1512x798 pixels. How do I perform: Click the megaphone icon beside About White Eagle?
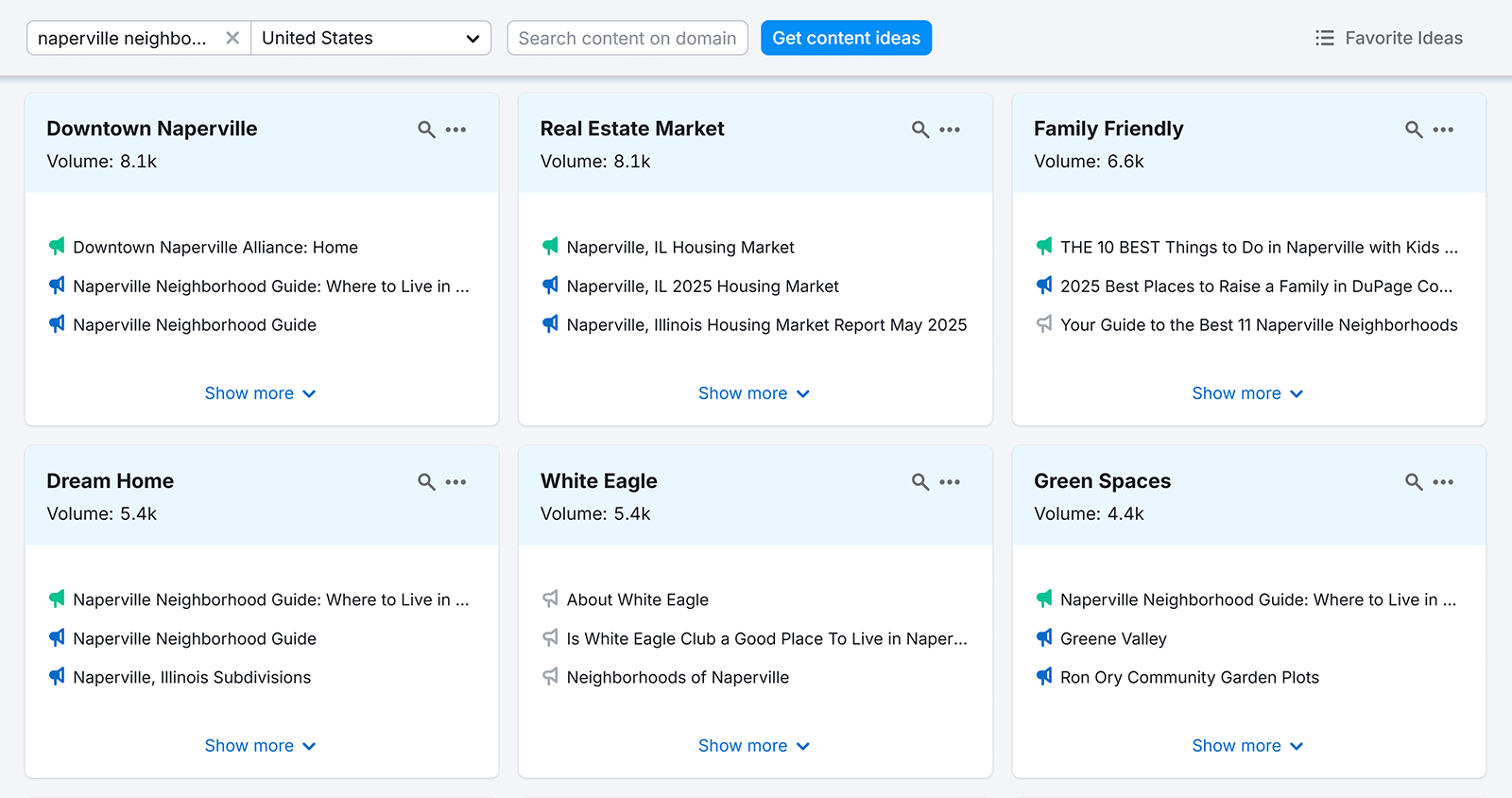[x=550, y=599]
